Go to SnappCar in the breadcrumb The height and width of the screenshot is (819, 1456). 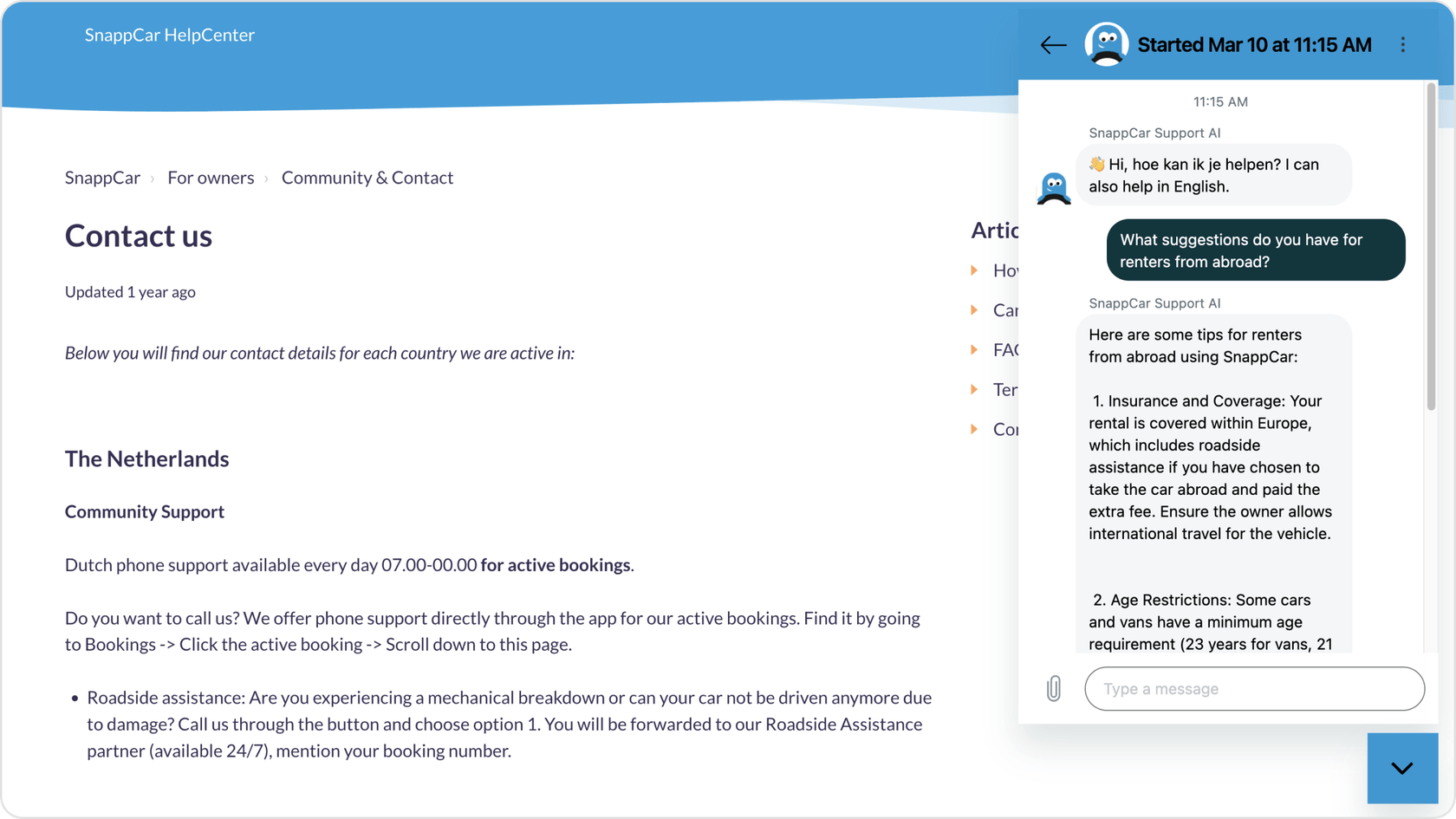tap(102, 178)
